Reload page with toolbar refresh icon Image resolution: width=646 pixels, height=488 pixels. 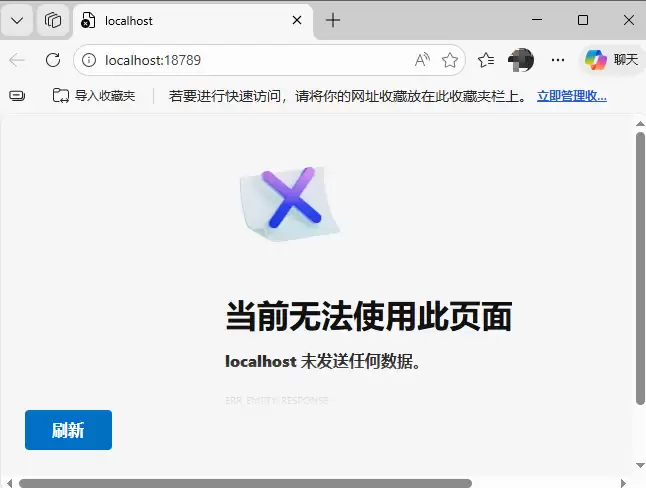53,60
